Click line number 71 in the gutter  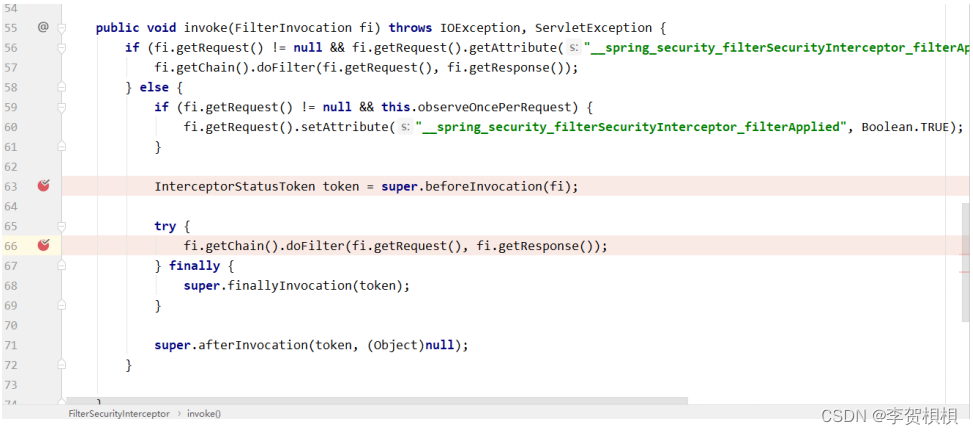[x=11, y=346]
